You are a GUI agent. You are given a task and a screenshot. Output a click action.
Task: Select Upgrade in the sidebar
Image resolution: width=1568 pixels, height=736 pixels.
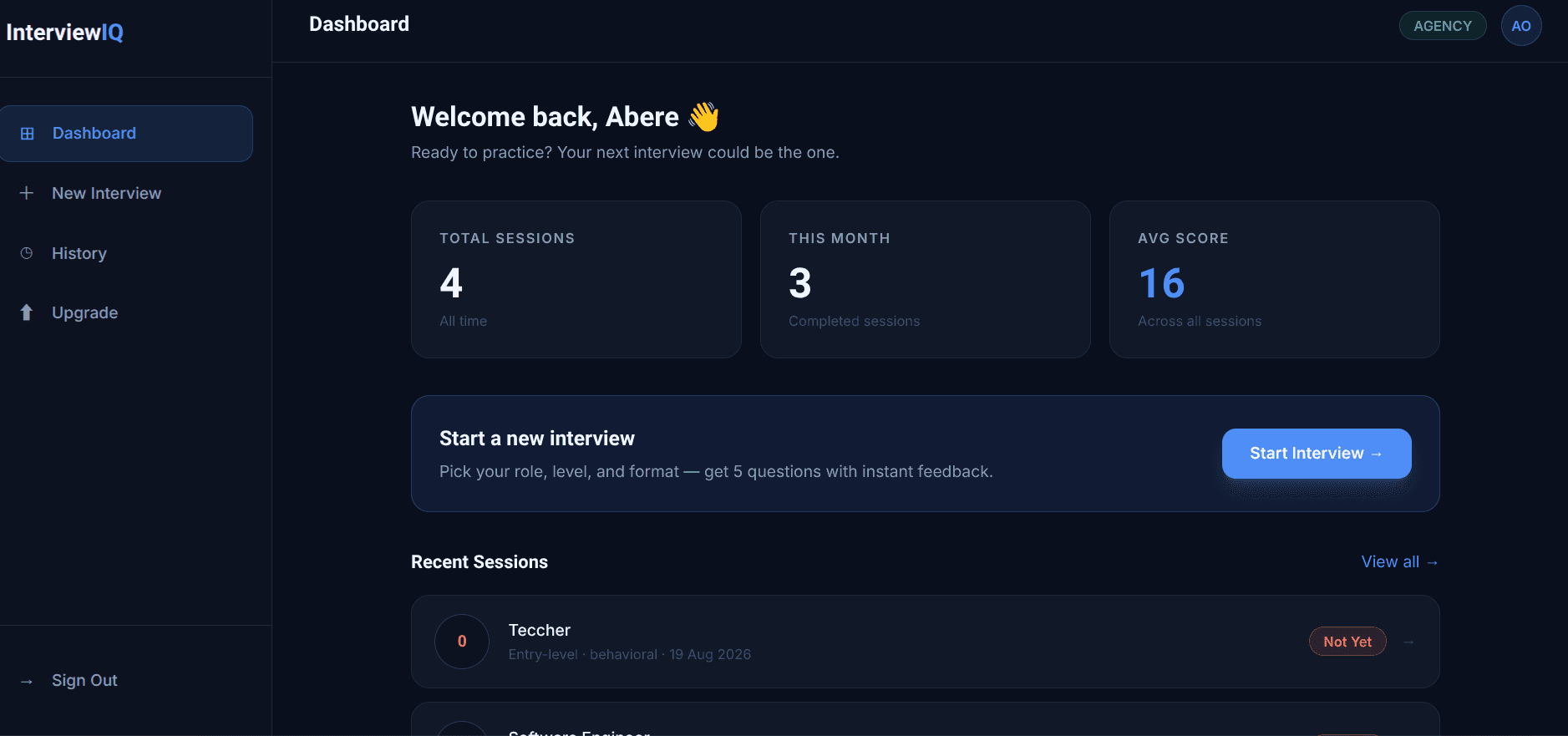126,312
